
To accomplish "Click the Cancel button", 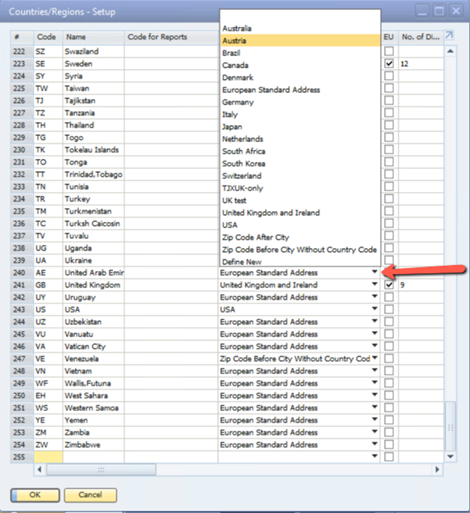I will (x=90, y=495).
